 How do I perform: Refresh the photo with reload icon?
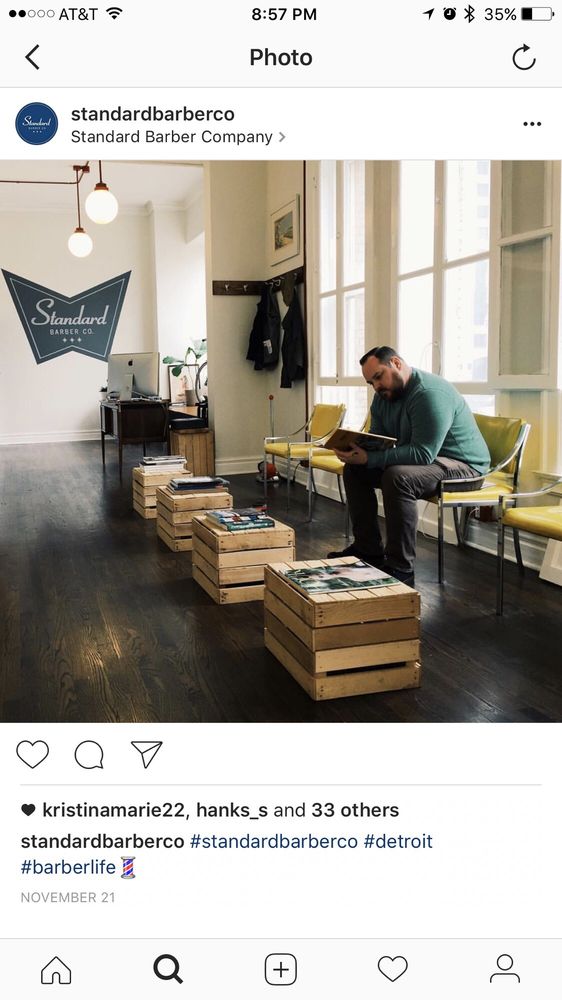pyautogui.click(x=524, y=57)
